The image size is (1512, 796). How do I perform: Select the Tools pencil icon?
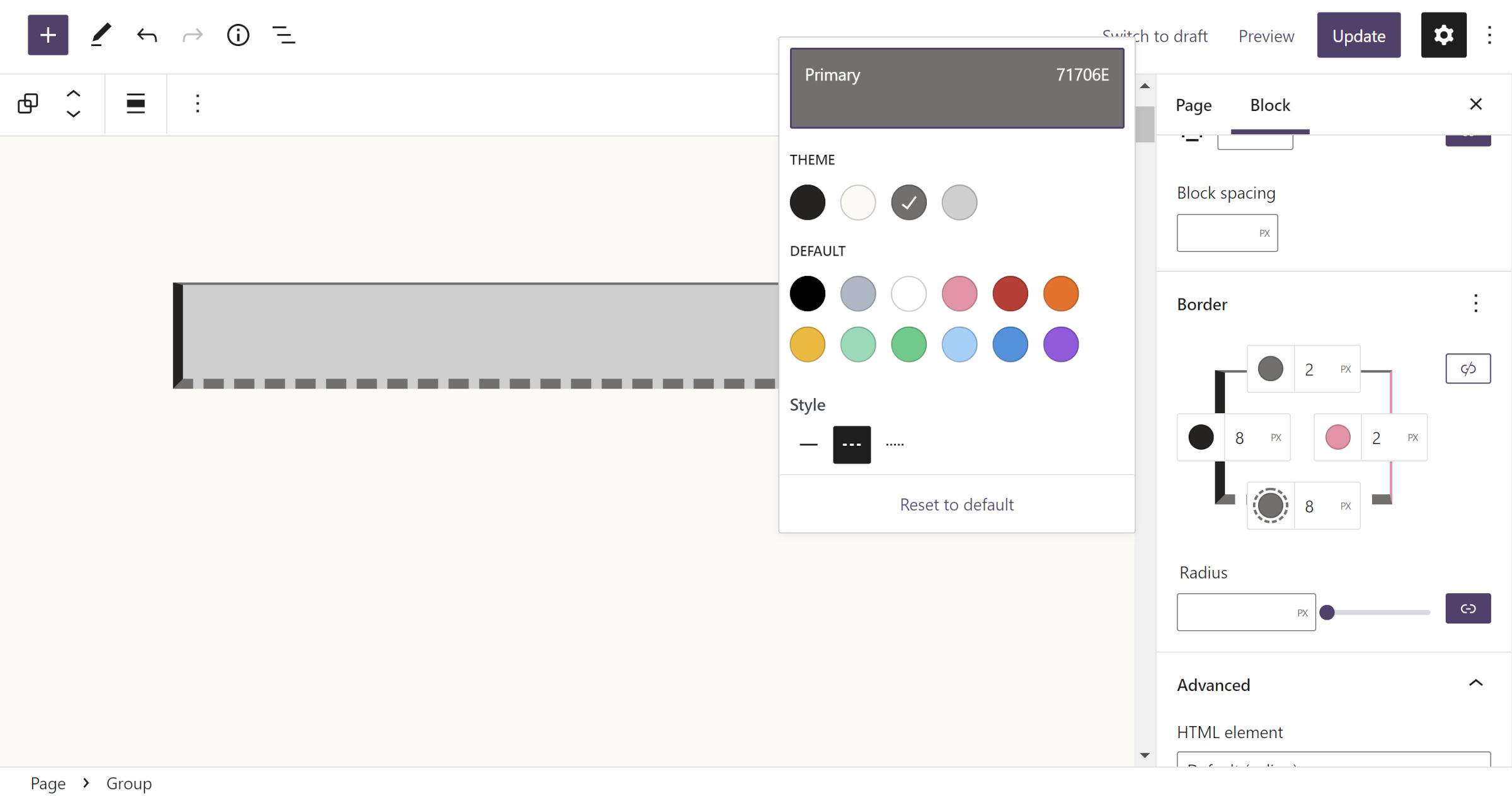pyautogui.click(x=100, y=35)
